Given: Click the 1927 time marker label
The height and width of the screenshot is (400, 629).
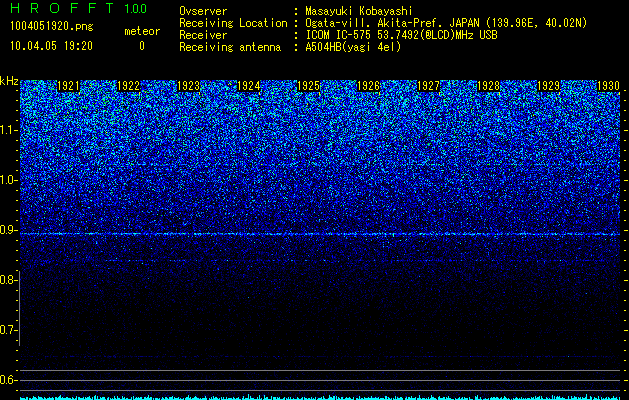Looking at the screenshot, I should pos(428,86).
